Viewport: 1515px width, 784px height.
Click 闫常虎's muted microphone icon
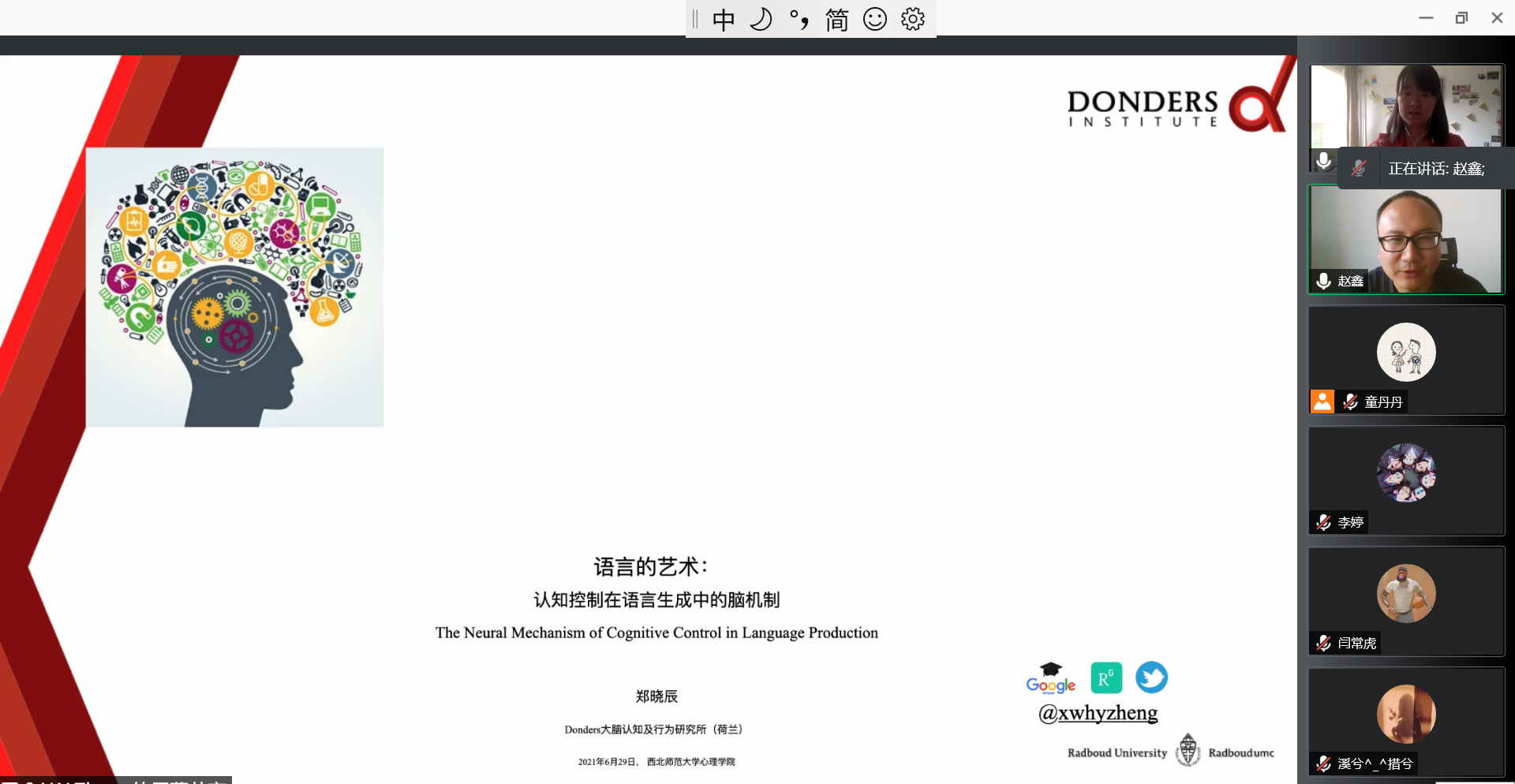1324,643
